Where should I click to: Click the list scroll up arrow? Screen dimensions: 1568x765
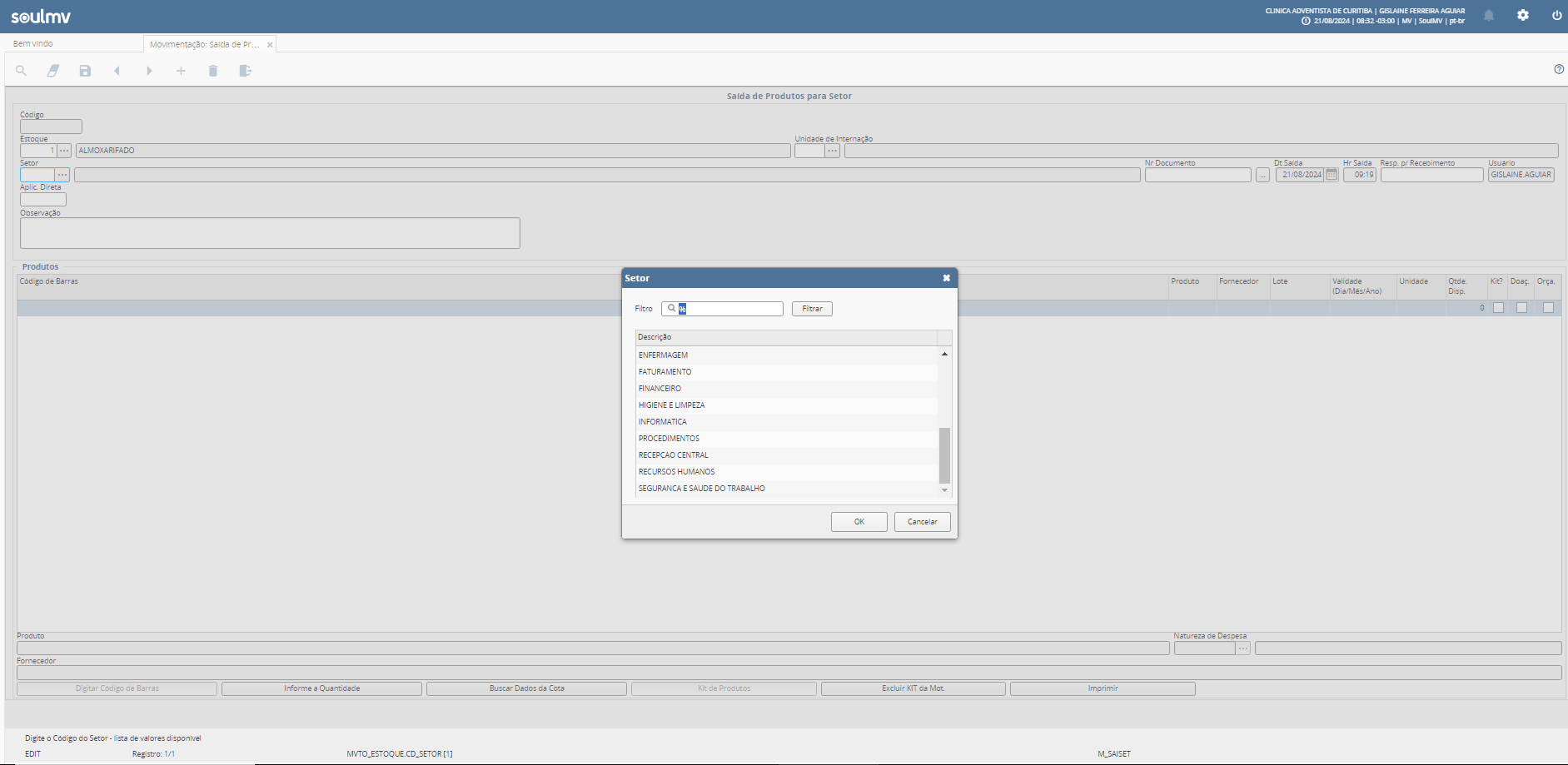944,354
